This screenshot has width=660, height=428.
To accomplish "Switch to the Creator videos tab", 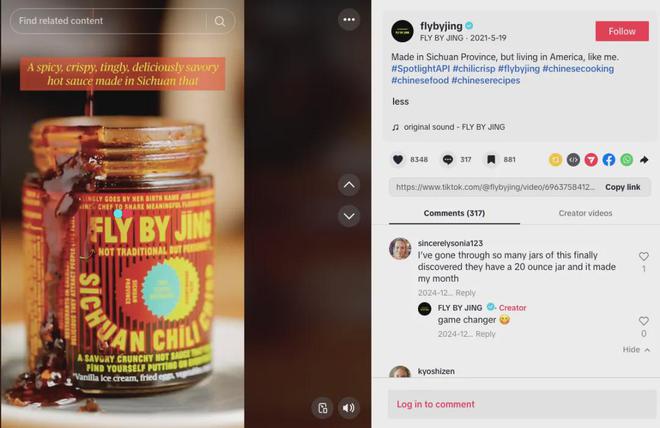I will point(585,213).
